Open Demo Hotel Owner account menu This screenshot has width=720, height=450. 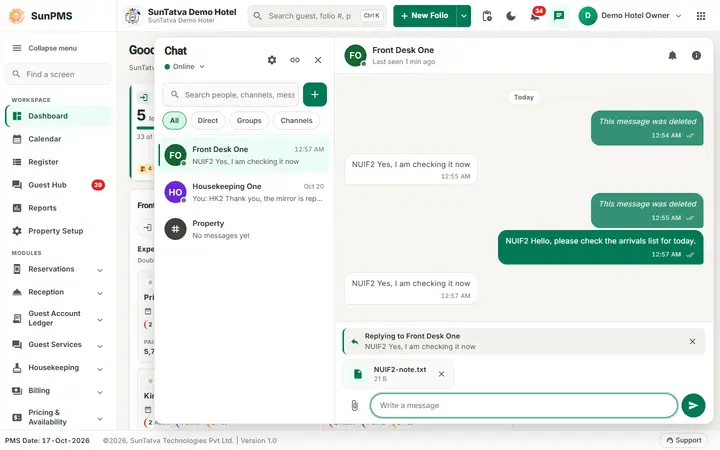click(x=630, y=16)
